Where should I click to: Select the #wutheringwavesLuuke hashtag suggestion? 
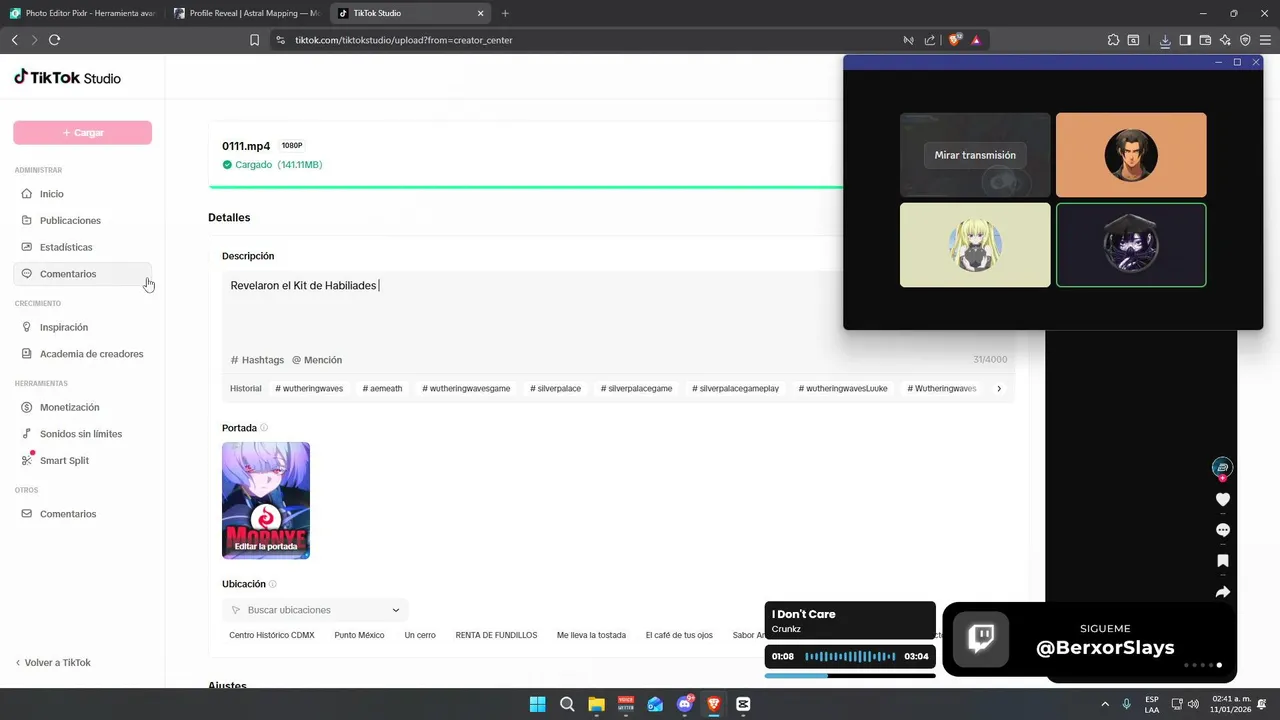coord(843,388)
